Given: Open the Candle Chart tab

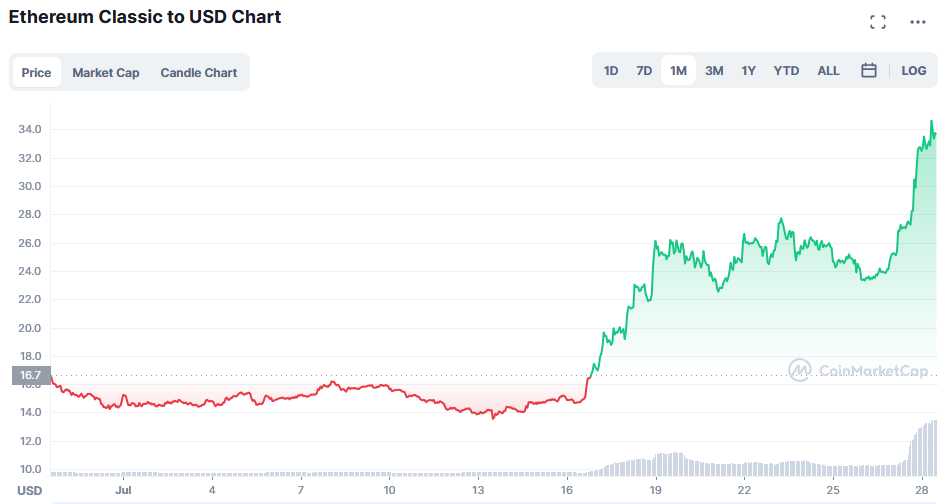Looking at the screenshot, I should coord(199,73).
